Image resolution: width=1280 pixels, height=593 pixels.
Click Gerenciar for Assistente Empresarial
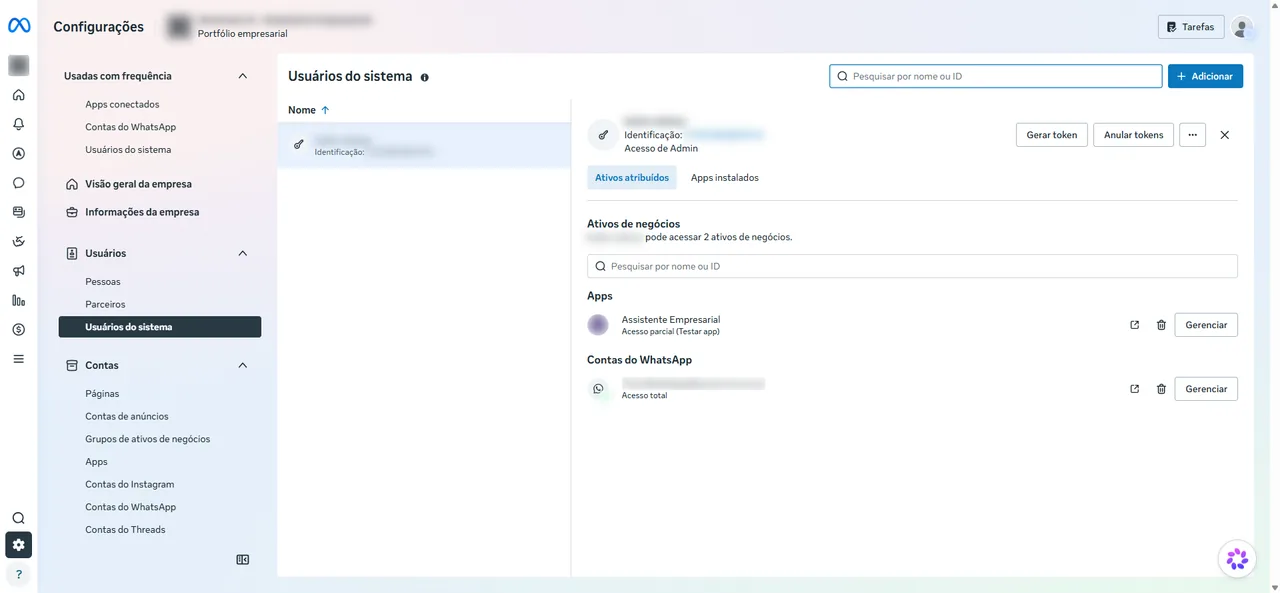[x=1206, y=325]
